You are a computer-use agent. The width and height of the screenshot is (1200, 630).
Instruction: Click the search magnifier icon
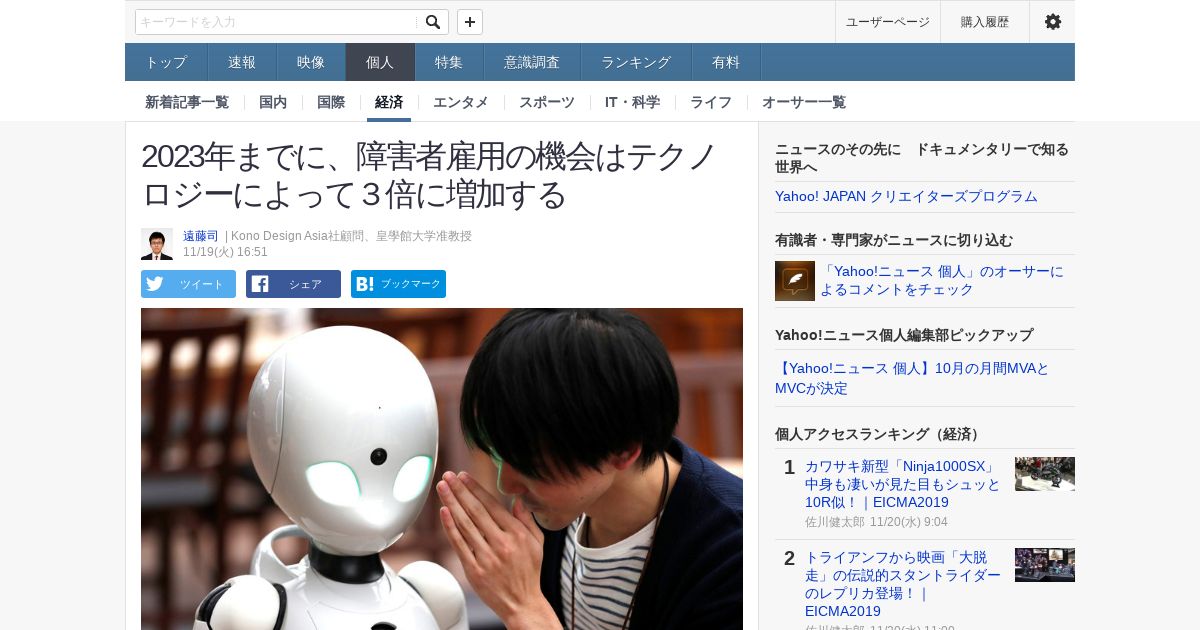(432, 22)
